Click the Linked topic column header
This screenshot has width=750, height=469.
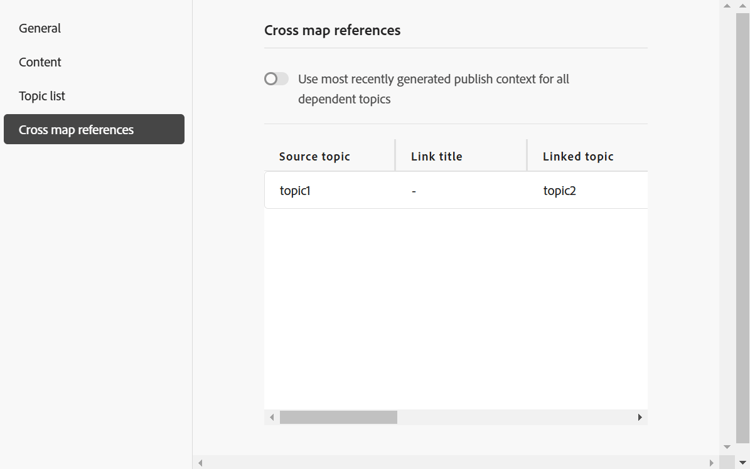tap(578, 156)
